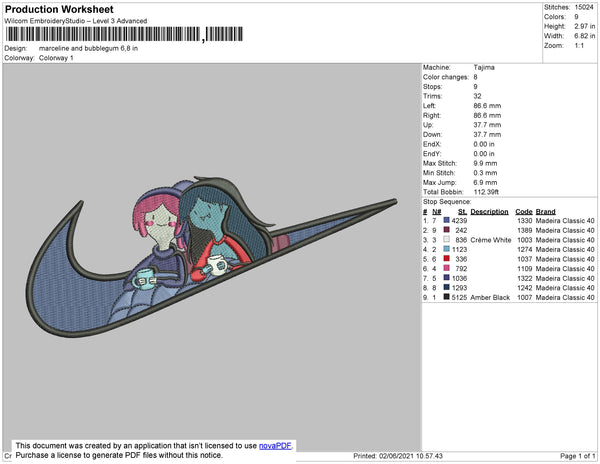Select the blue swatch for thread code 1330

click(447, 220)
